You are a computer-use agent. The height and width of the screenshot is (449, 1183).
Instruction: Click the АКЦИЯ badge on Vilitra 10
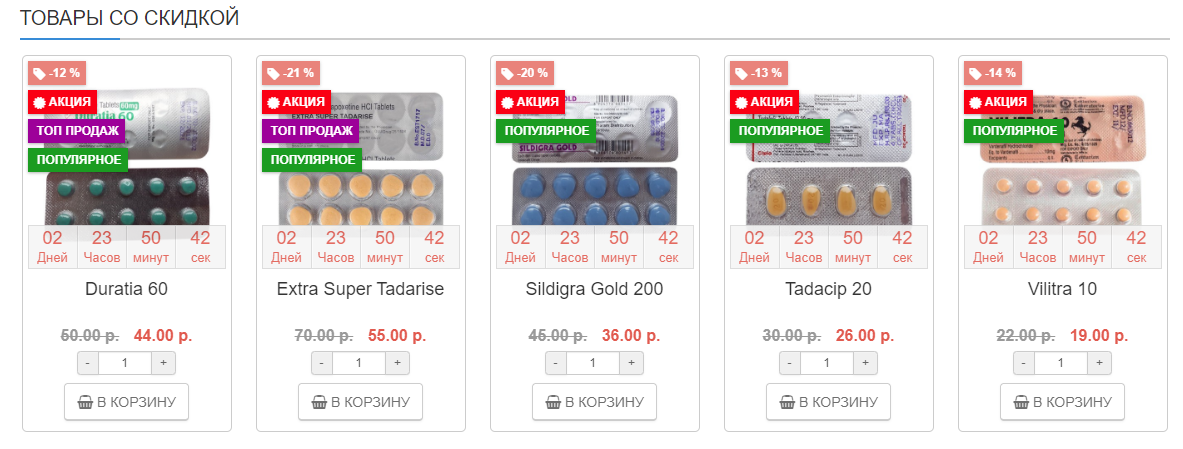[x=997, y=102]
